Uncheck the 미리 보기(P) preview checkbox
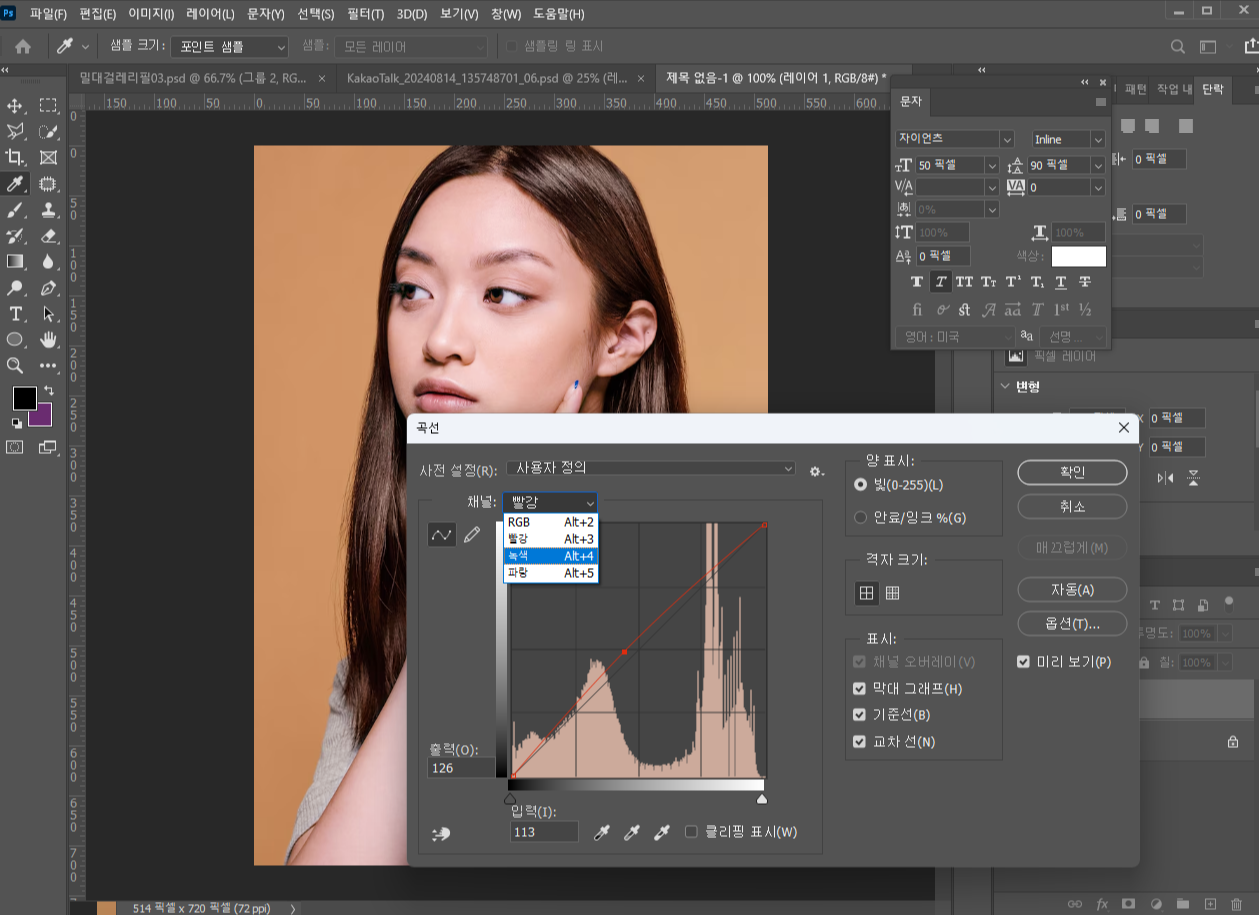 (1024, 662)
